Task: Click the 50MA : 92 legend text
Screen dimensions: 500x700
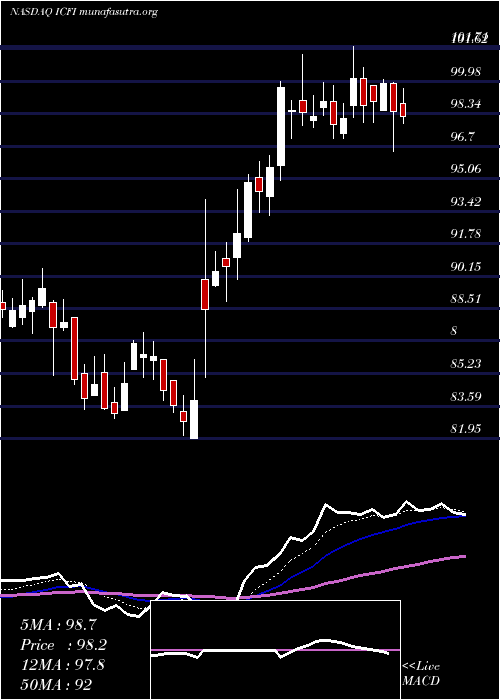Action: coord(57,685)
